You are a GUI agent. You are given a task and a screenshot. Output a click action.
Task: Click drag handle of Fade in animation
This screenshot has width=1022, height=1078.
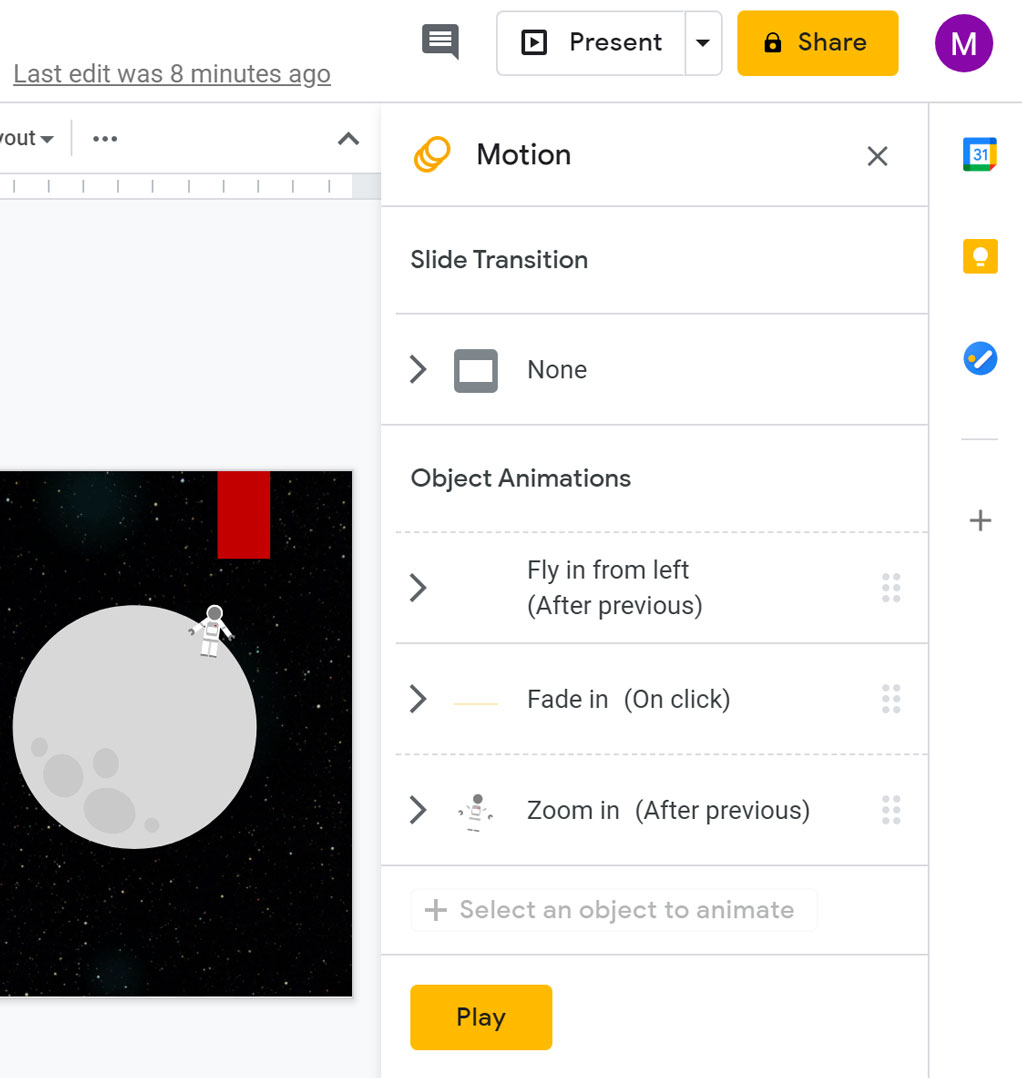pos(891,699)
